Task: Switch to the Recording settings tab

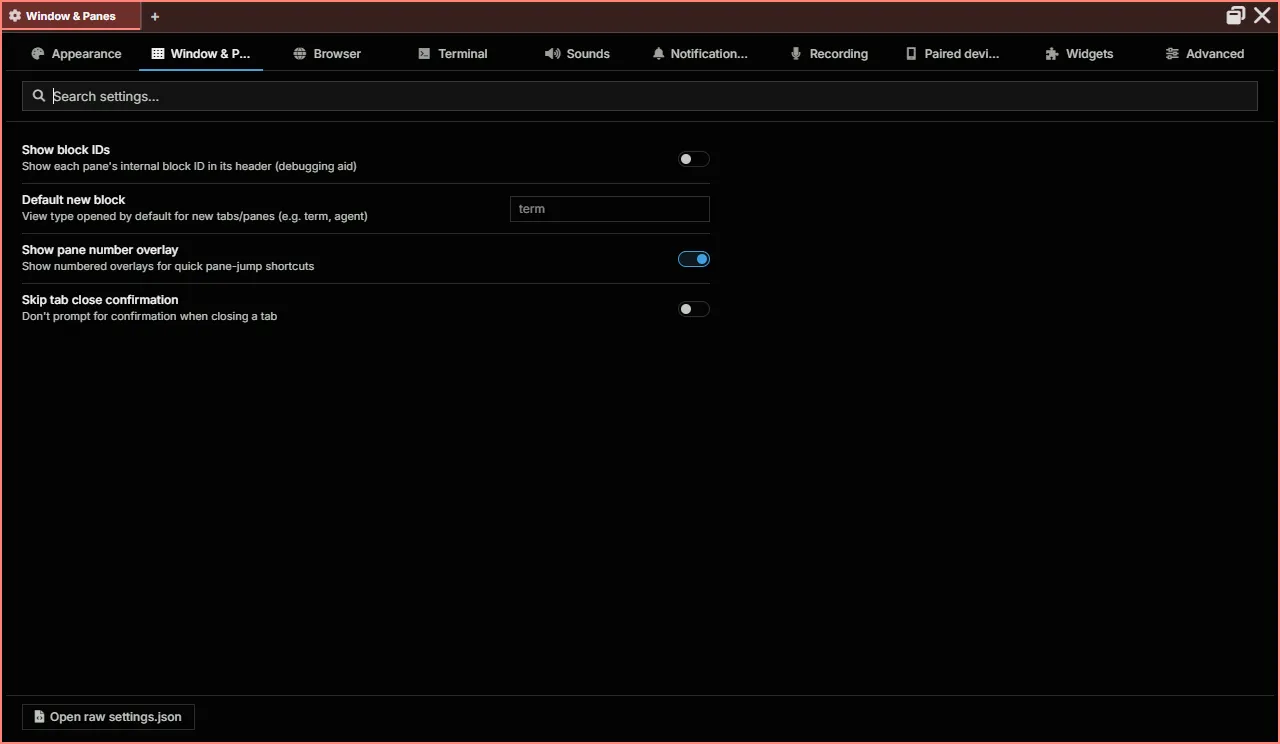Action: (x=829, y=54)
